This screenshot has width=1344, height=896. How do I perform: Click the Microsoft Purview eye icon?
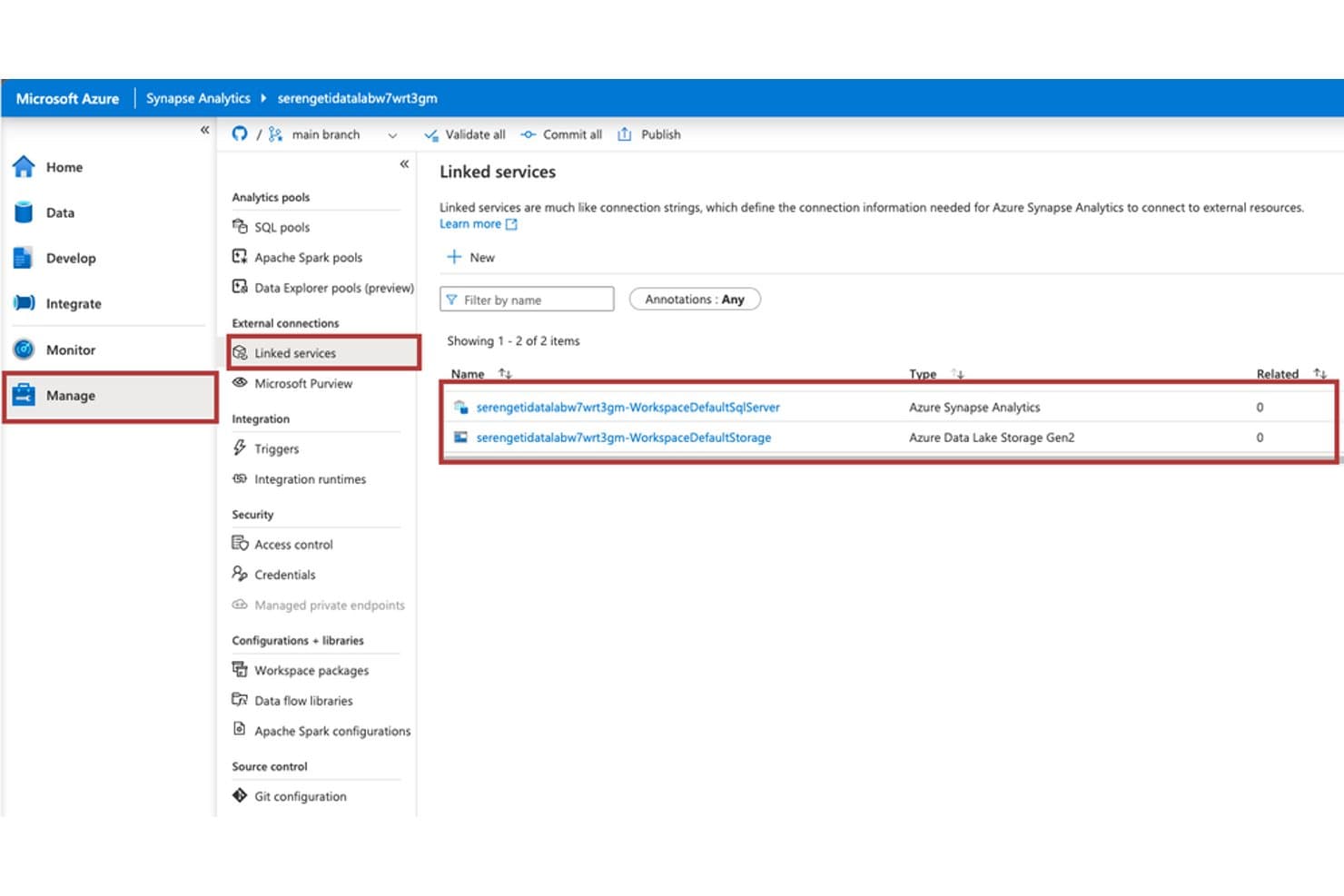[240, 382]
